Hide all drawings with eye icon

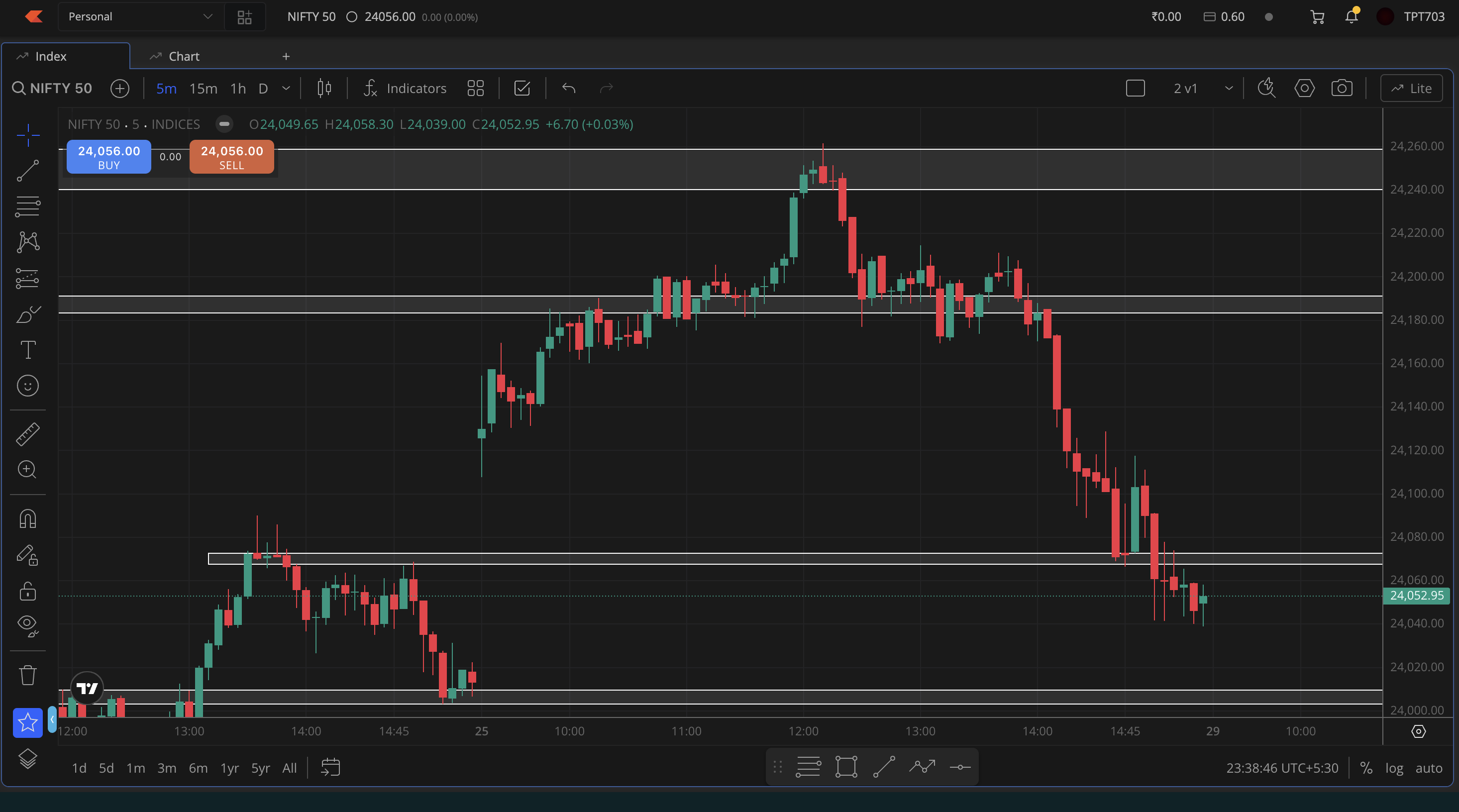[28, 626]
